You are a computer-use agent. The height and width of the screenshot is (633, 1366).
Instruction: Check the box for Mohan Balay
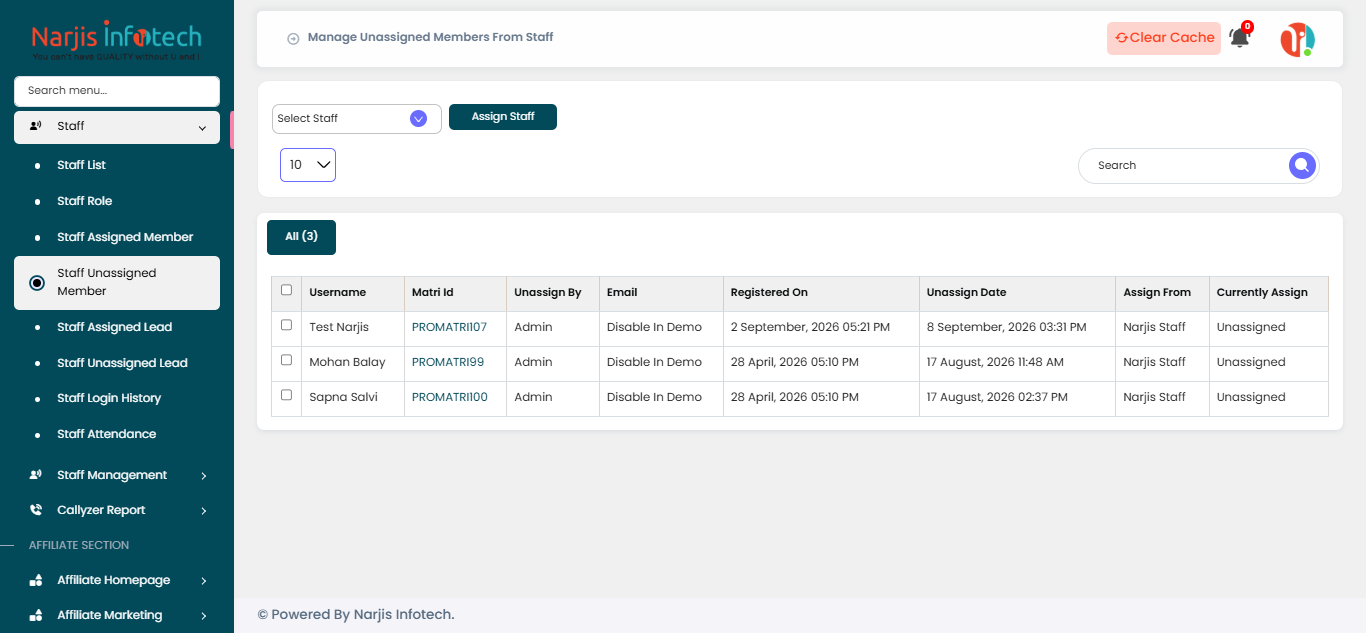(x=287, y=360)
